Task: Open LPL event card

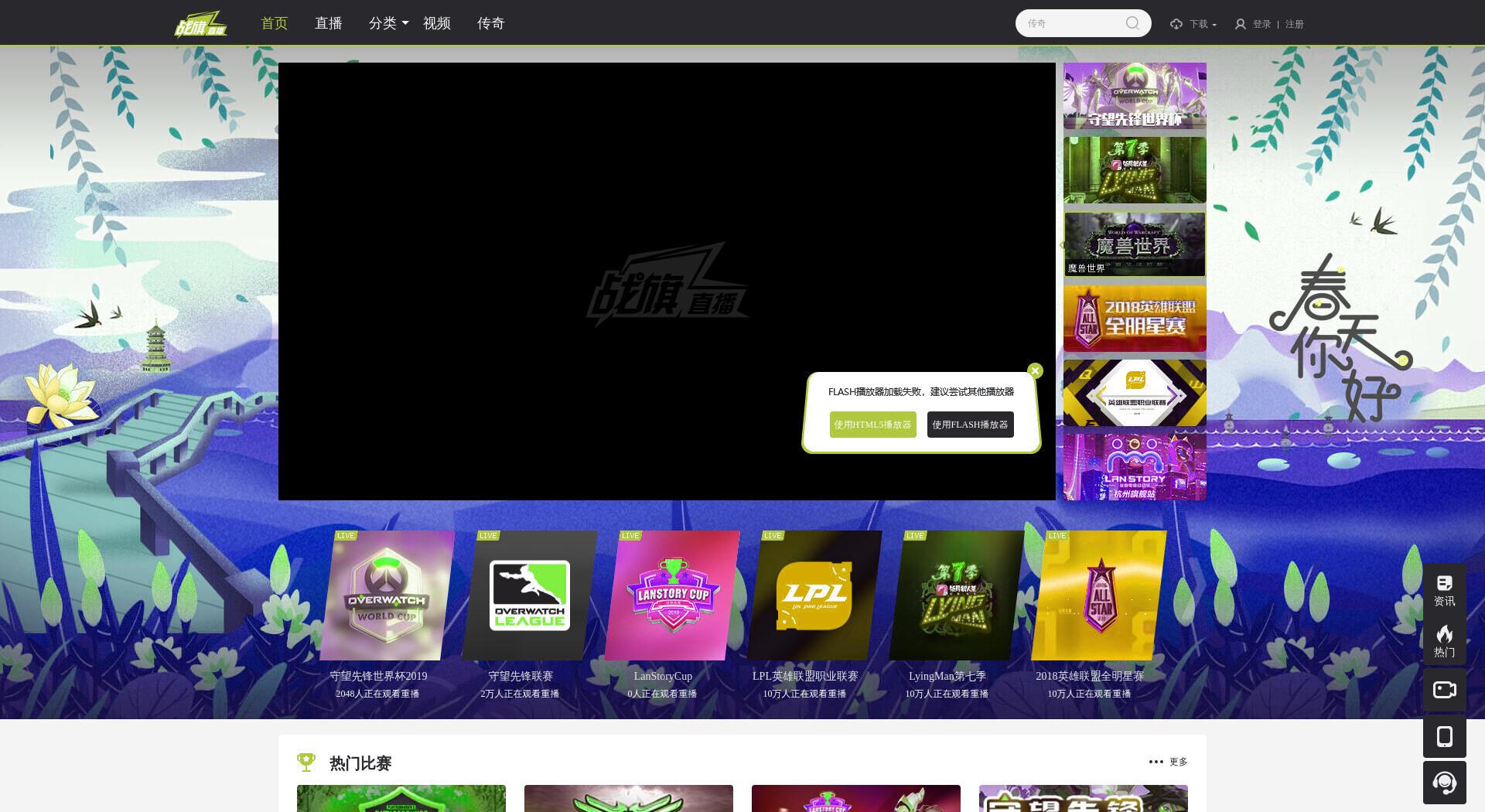Action: tap(814, 595)
